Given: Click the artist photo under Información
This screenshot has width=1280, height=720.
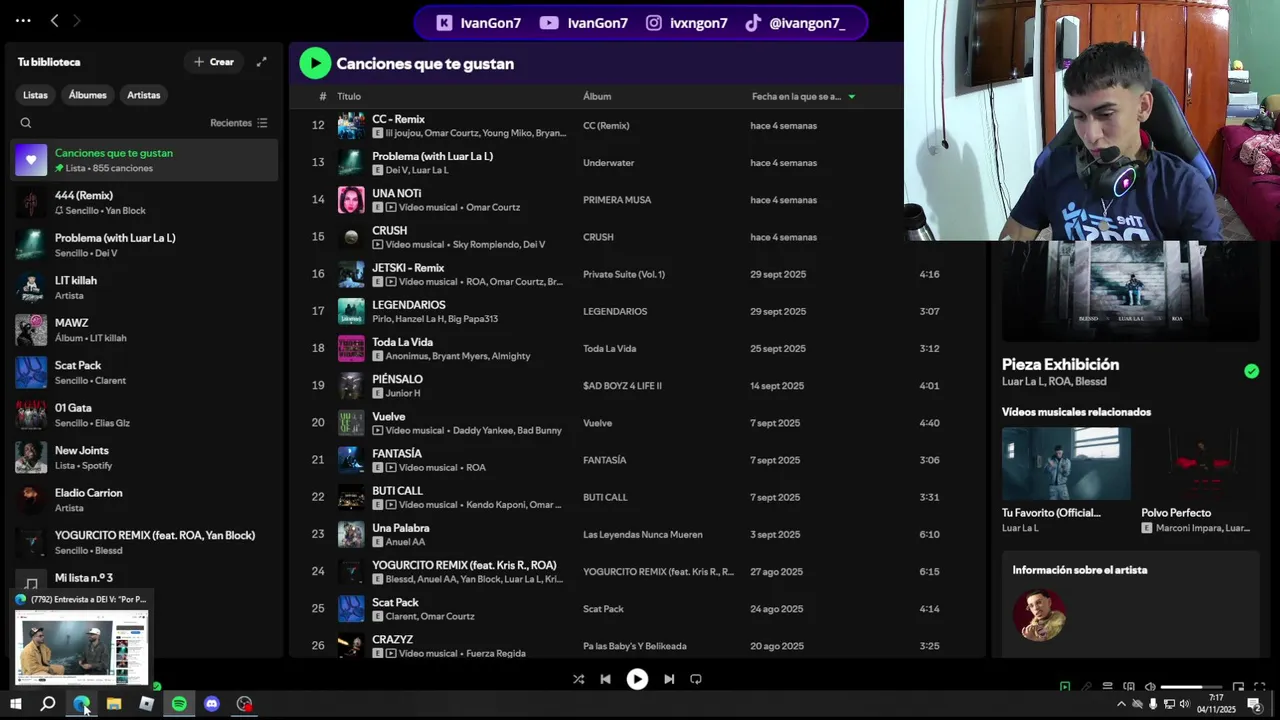Looking at the screenshot, I should tap(1039, 615).
